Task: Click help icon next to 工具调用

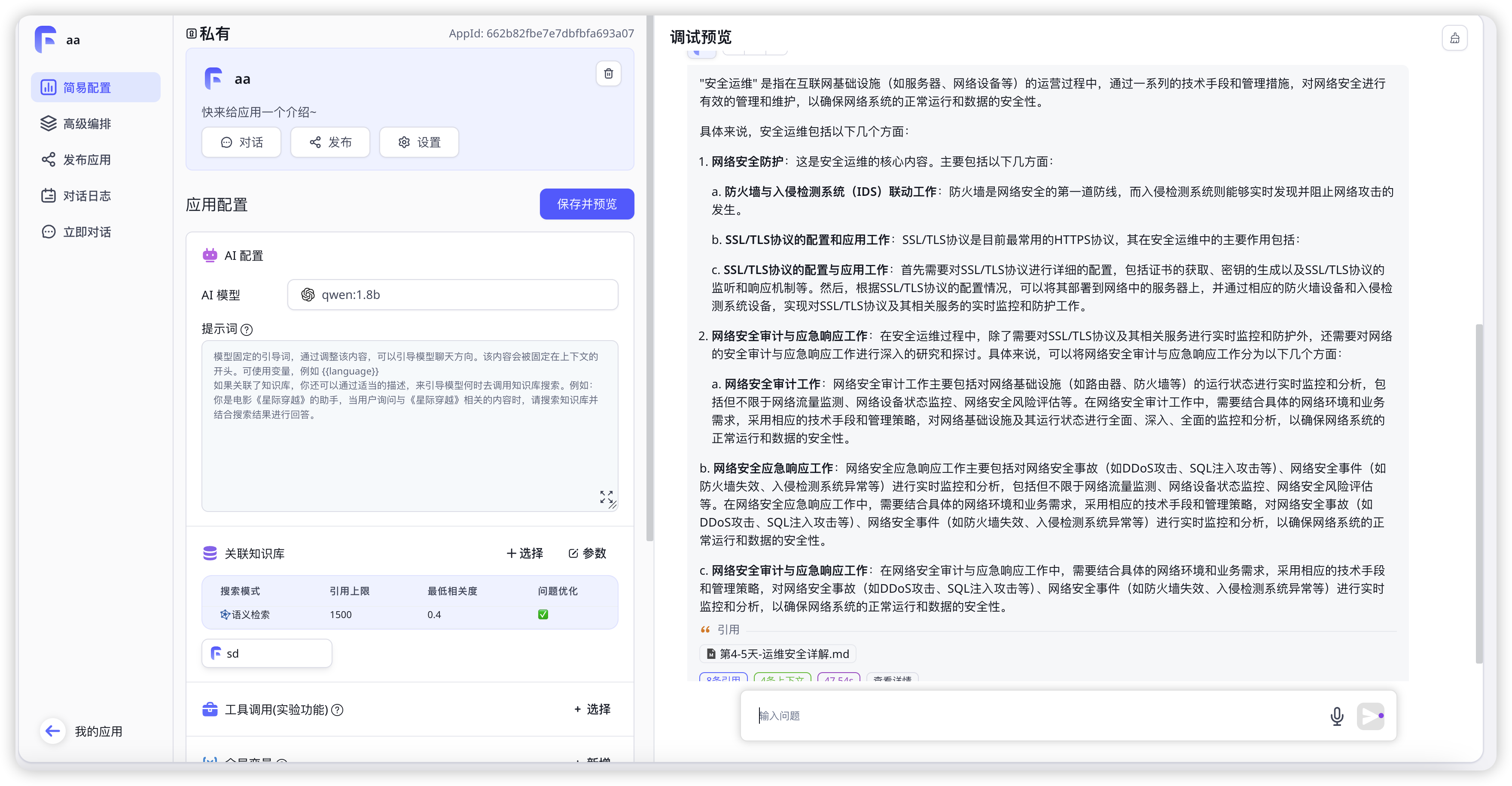Action: click(338, 710)
